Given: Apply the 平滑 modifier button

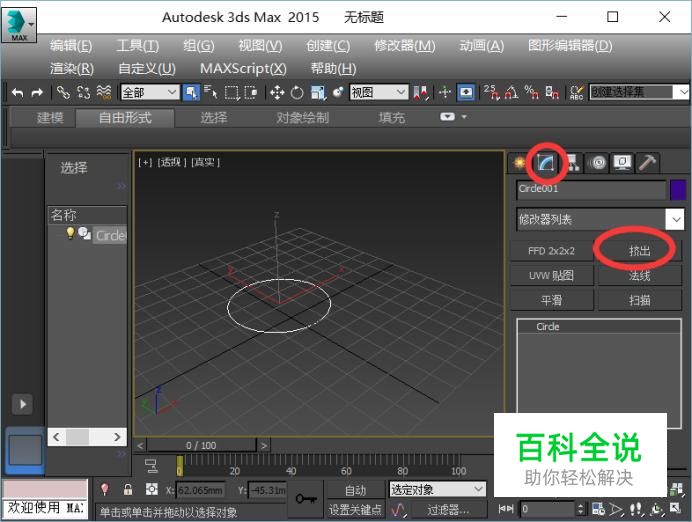Looking at the screenshot, I should [x=552, y=300].
